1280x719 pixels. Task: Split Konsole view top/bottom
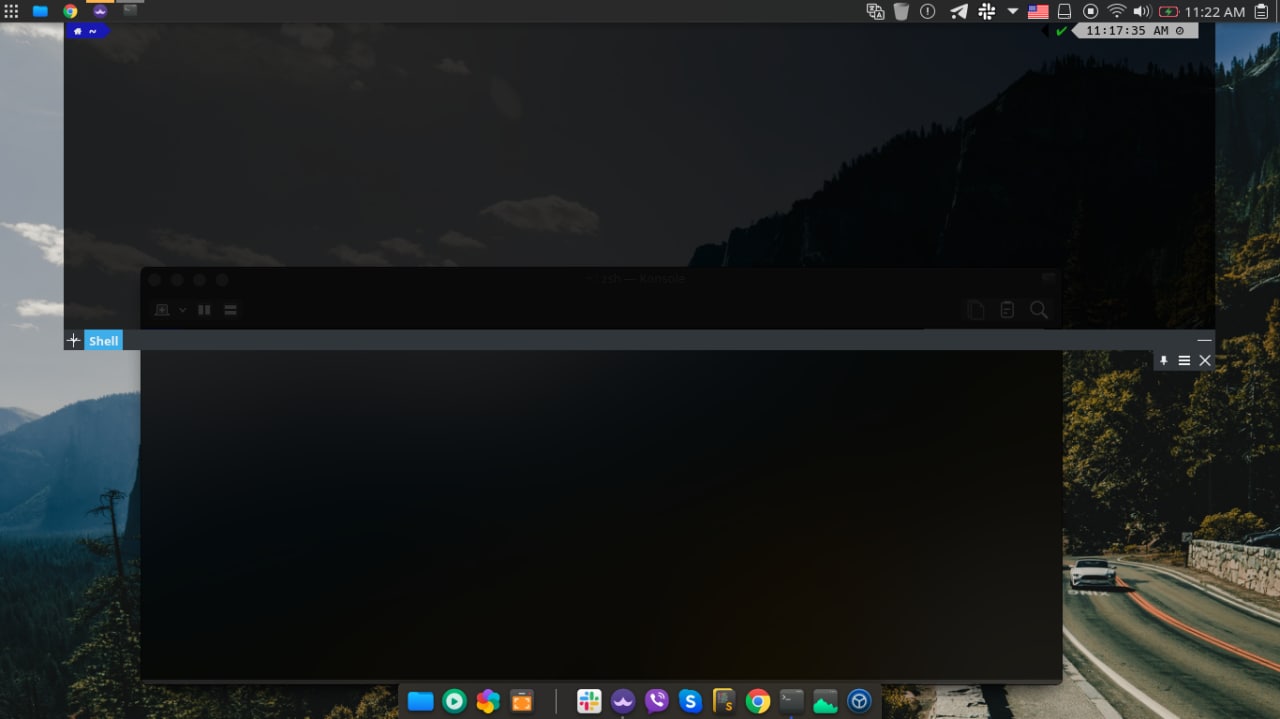coord(230,310)
